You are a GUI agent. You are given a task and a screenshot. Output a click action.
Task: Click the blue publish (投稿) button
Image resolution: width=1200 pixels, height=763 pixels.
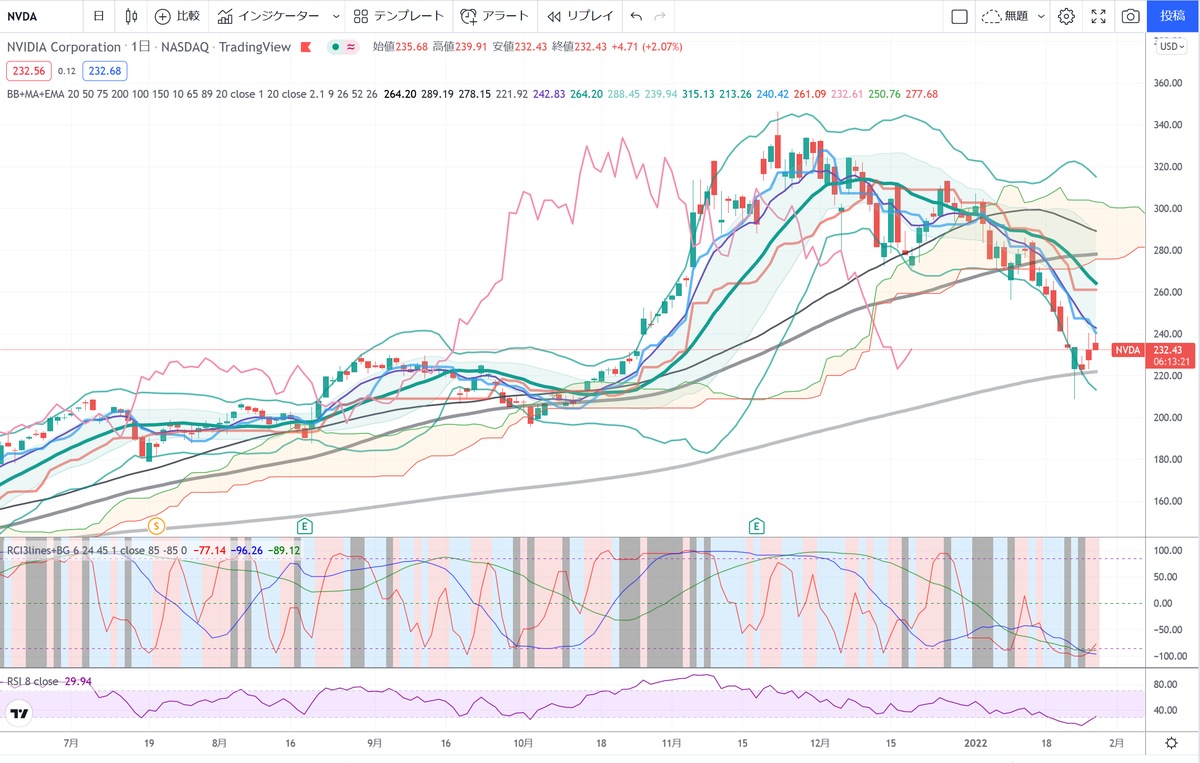point(1172,16)
